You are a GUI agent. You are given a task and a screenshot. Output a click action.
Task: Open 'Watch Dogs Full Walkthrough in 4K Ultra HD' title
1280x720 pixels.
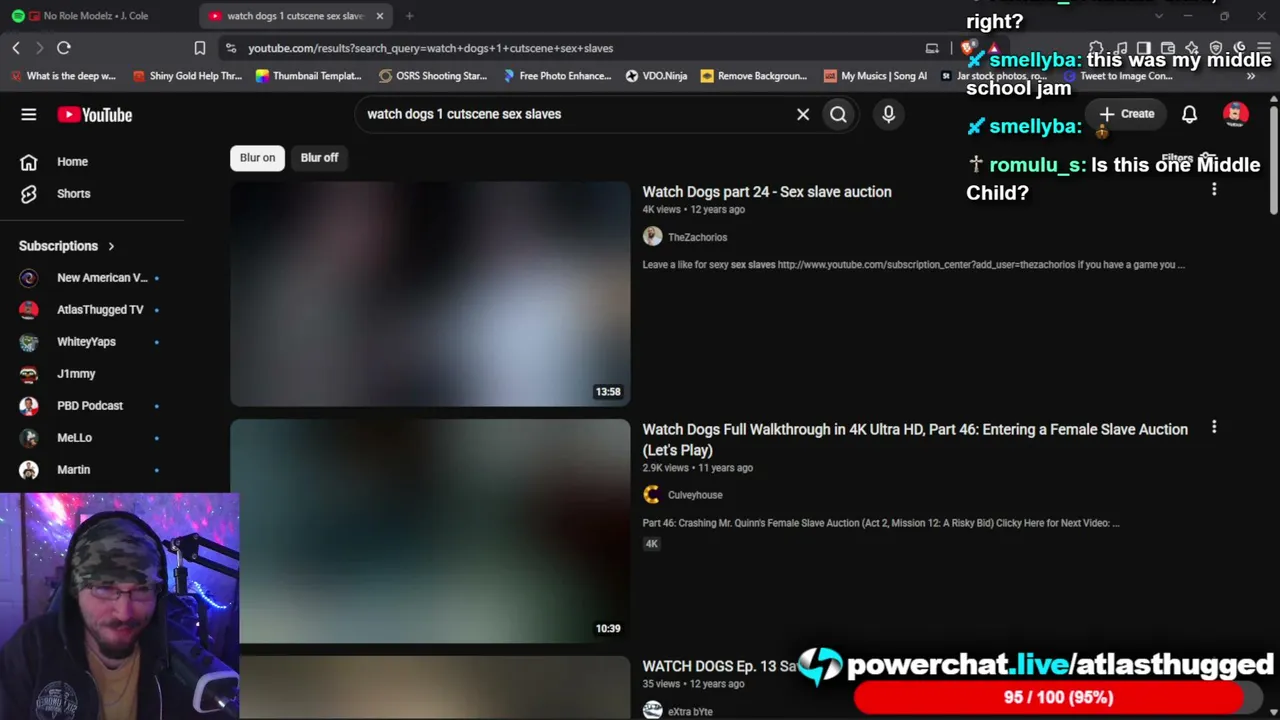click(x=915, y=440)
